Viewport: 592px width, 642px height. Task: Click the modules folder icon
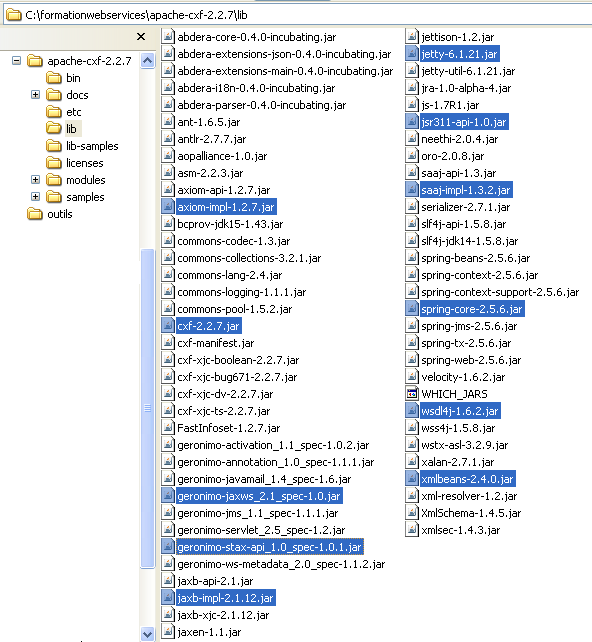[x=54, y=180]
